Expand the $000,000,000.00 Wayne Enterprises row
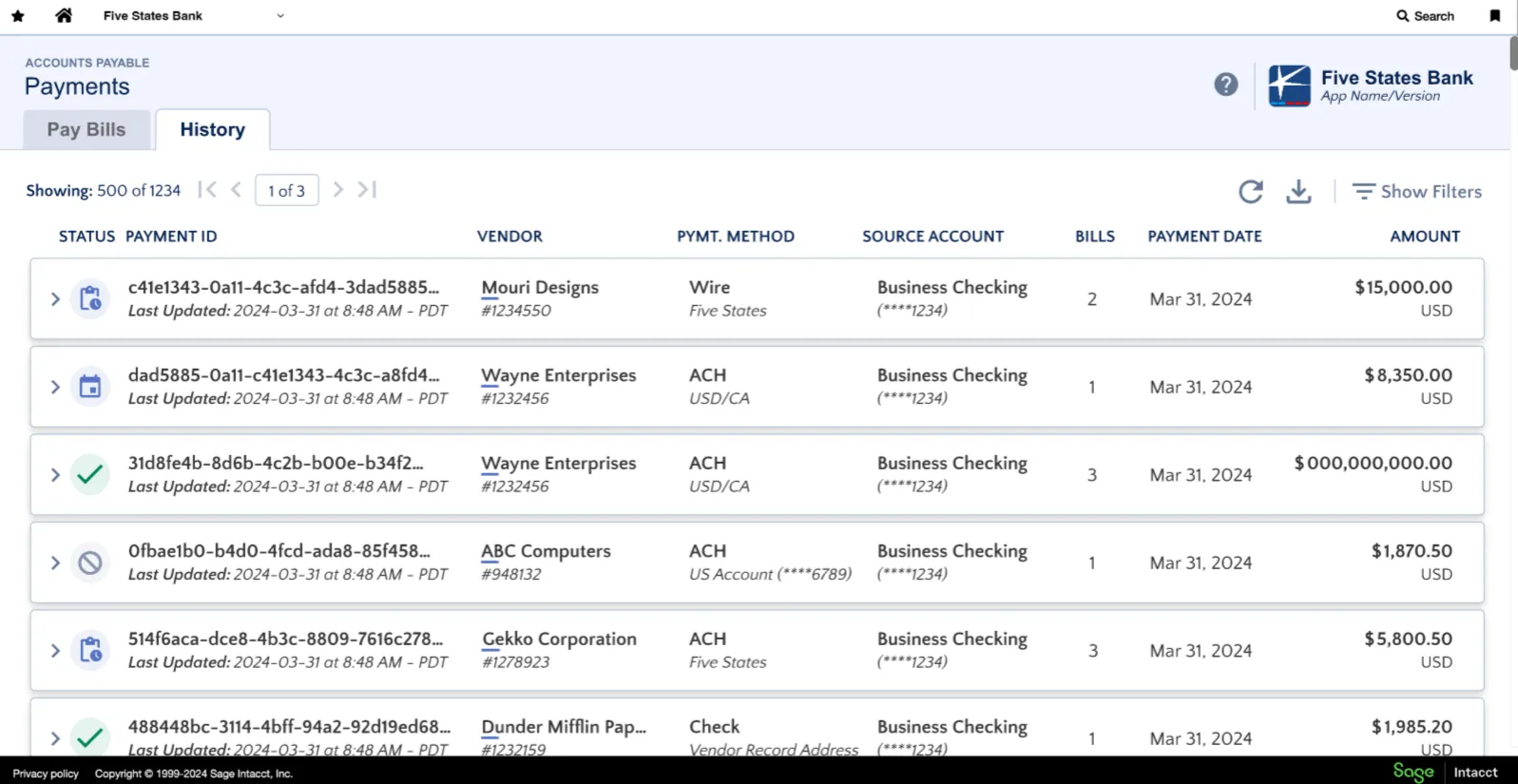Screen dimensions: 1518x784 [55, 475]
